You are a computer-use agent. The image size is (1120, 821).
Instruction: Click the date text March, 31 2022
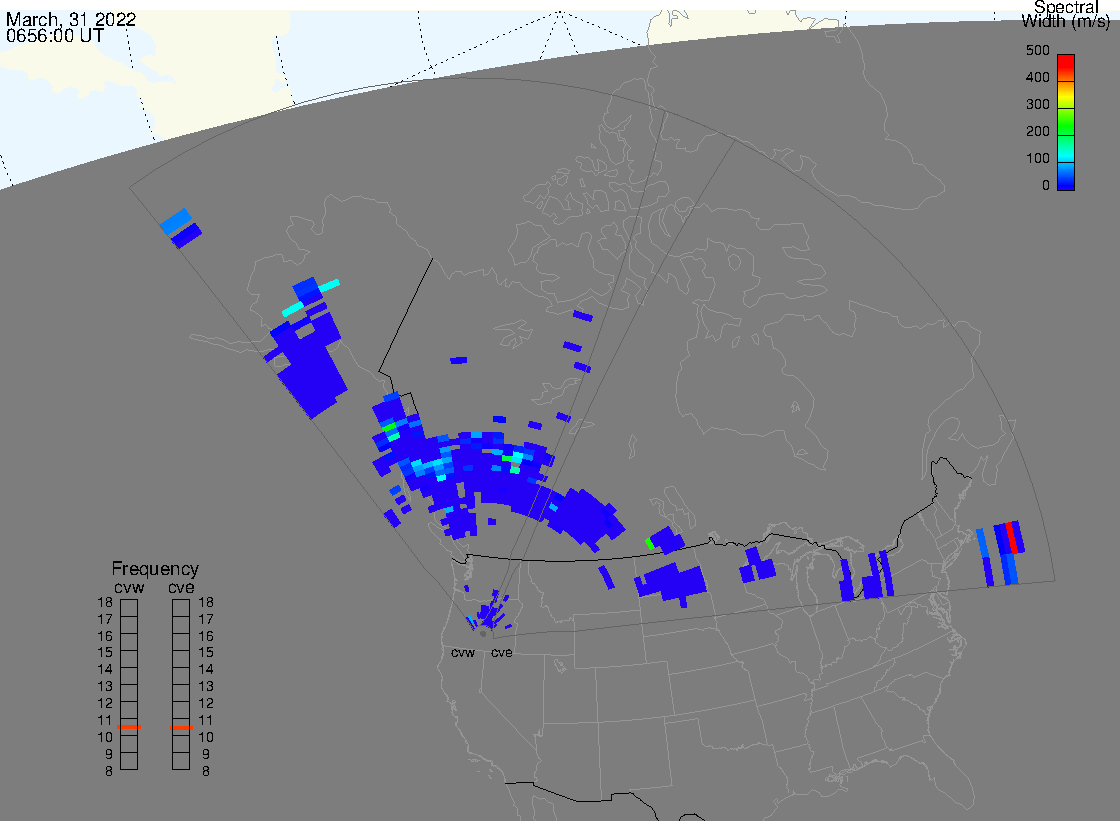(x=71, y=19)
